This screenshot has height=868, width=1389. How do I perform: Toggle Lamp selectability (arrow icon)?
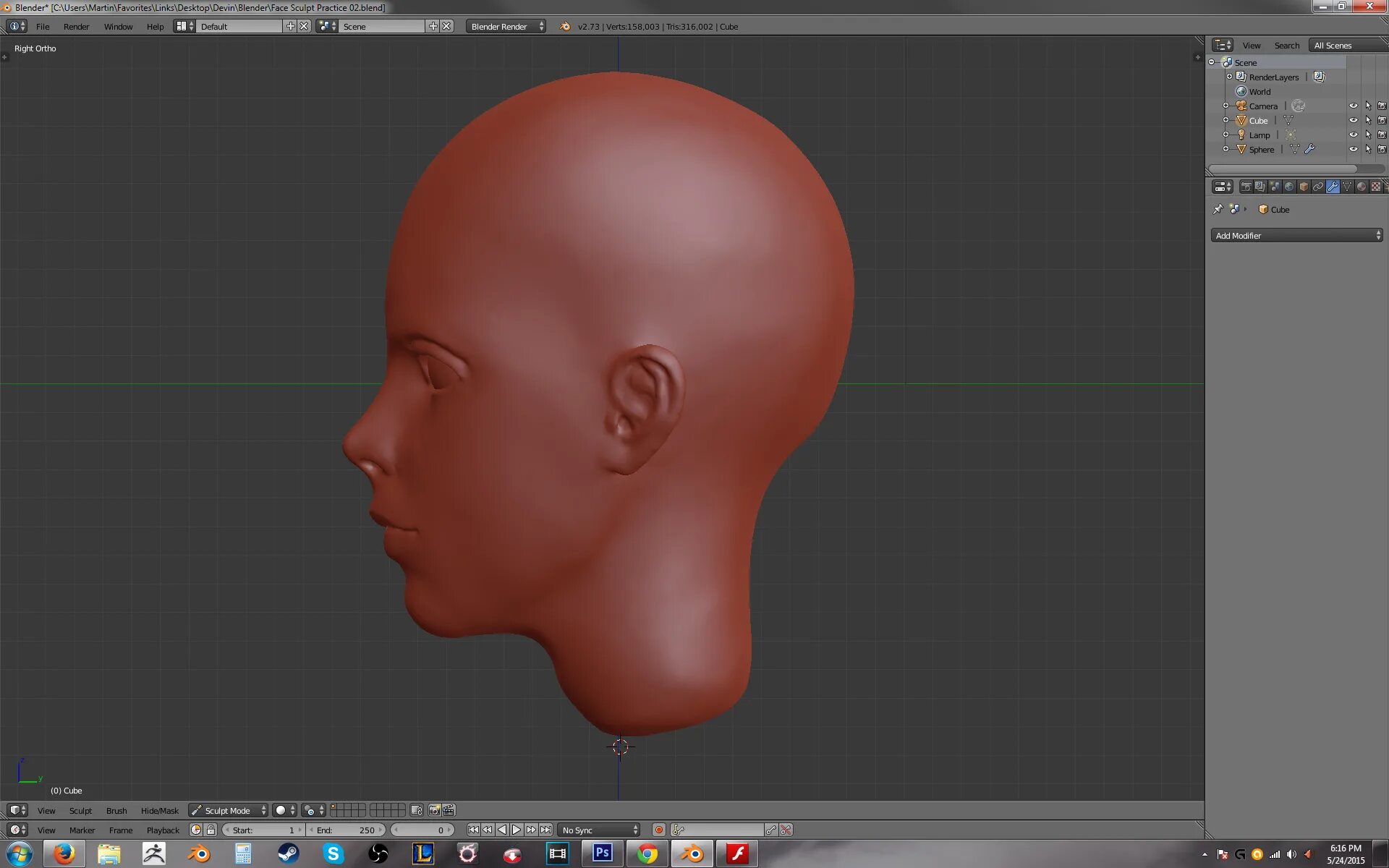pos(1367,135)
